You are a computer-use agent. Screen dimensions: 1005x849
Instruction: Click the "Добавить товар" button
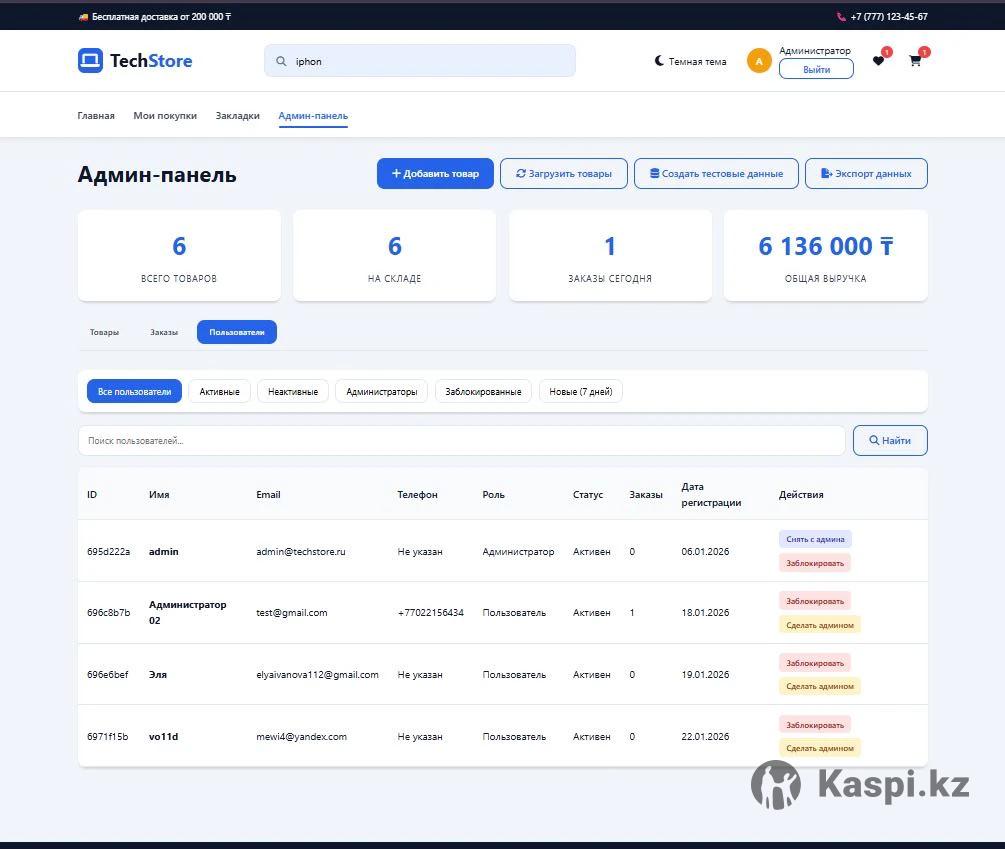click(435, 173)
